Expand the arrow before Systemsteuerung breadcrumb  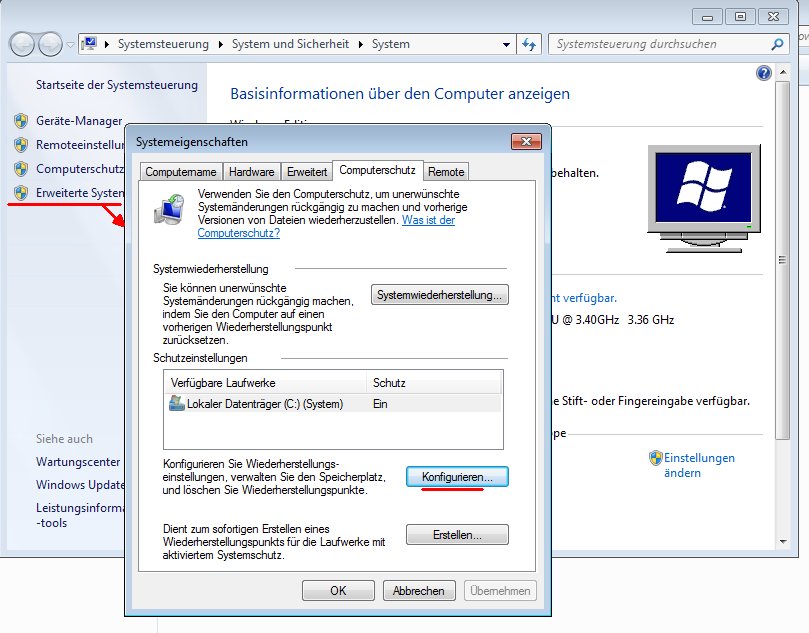107,44
